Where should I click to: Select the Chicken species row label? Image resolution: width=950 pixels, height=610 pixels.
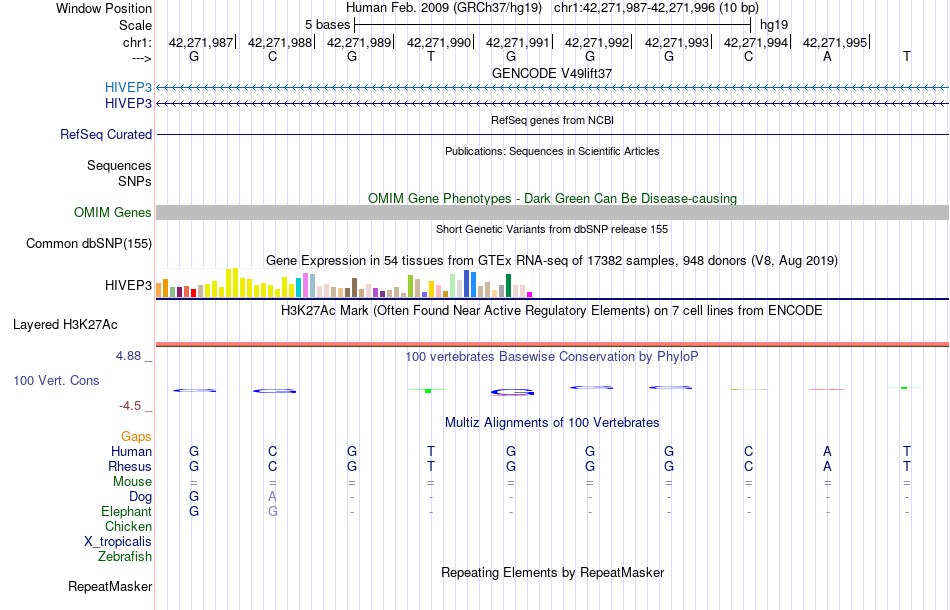click(128, 526)
